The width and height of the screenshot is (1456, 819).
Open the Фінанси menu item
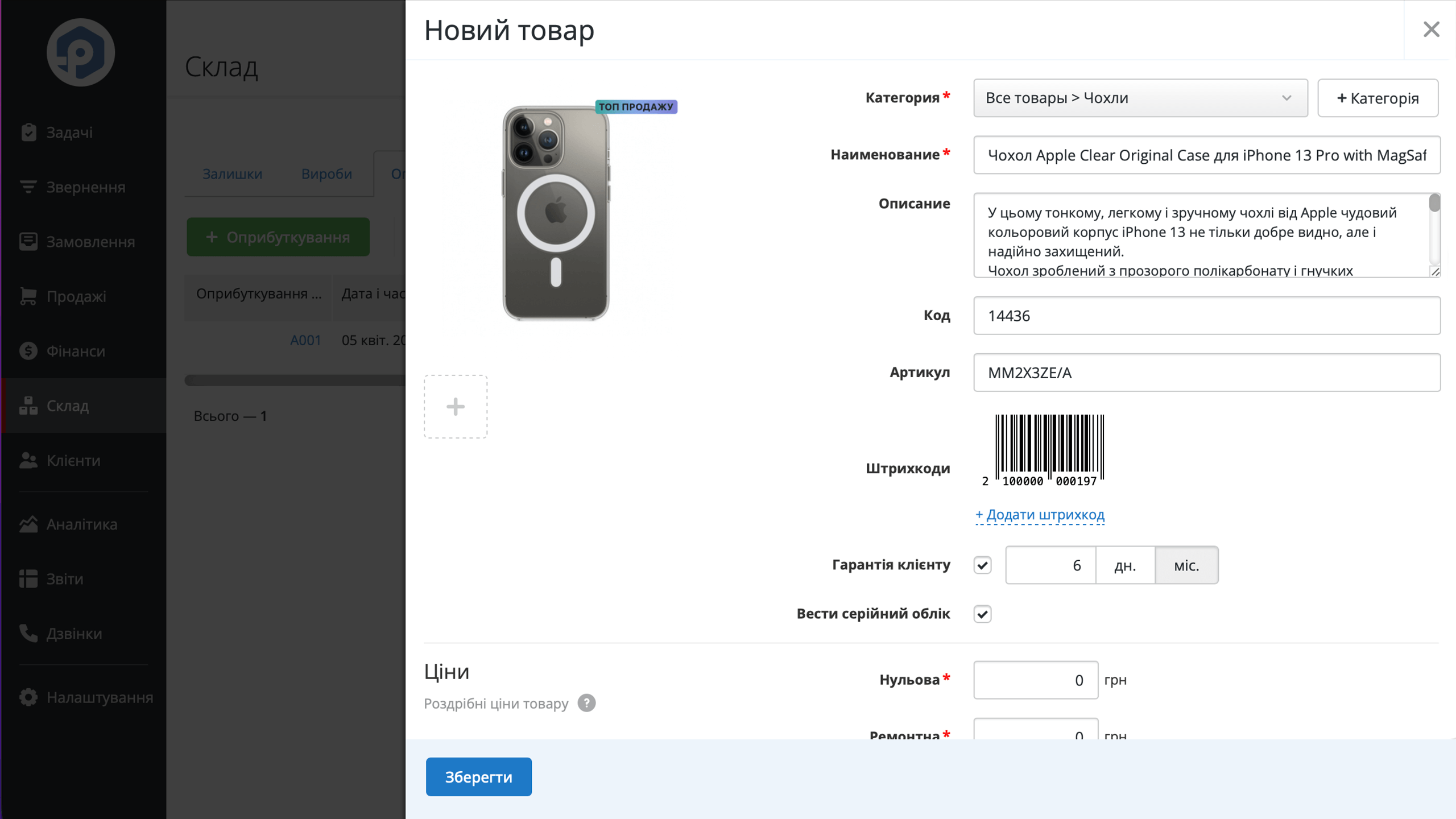83,351
